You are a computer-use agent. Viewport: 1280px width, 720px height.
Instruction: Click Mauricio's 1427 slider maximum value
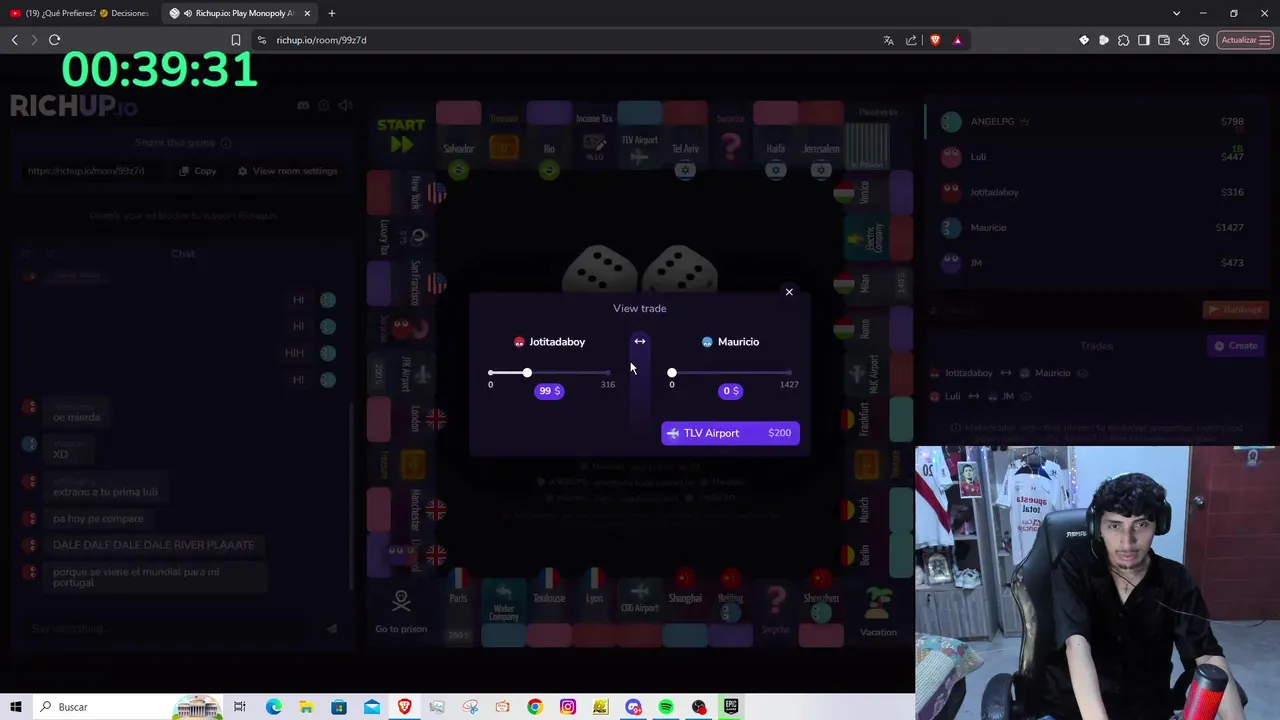[x=789, y=385]
